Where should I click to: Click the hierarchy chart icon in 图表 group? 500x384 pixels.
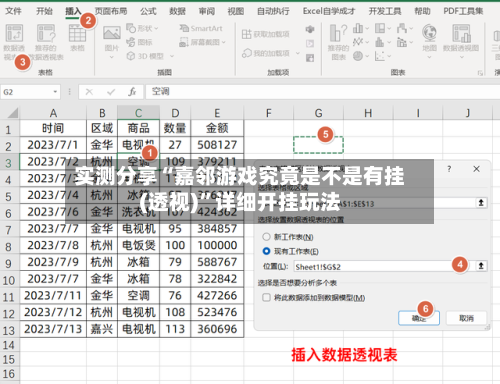click(380, 28)
